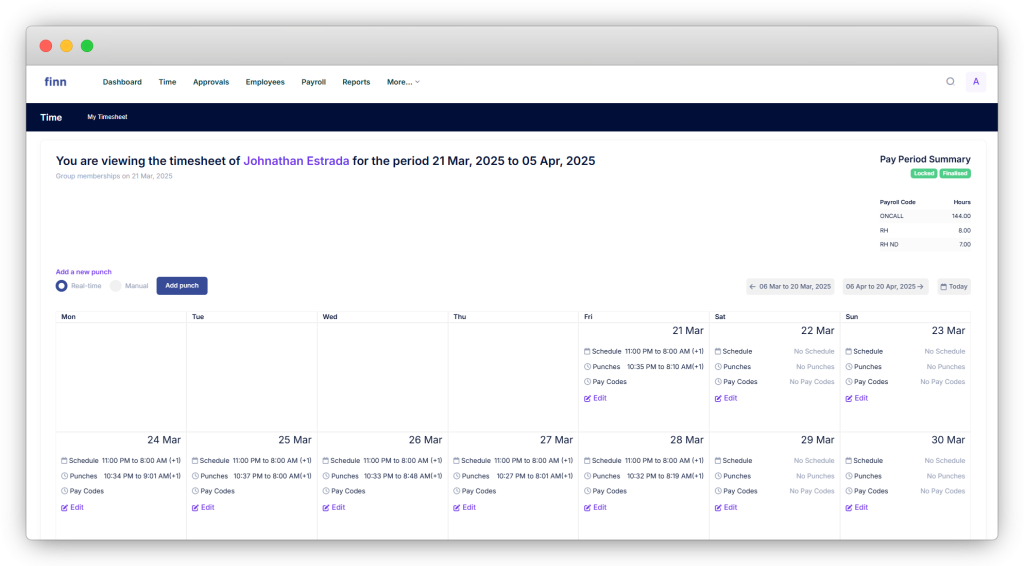Expand the More... navigation dropdown
1024x566 pixels.
(403, 82)
